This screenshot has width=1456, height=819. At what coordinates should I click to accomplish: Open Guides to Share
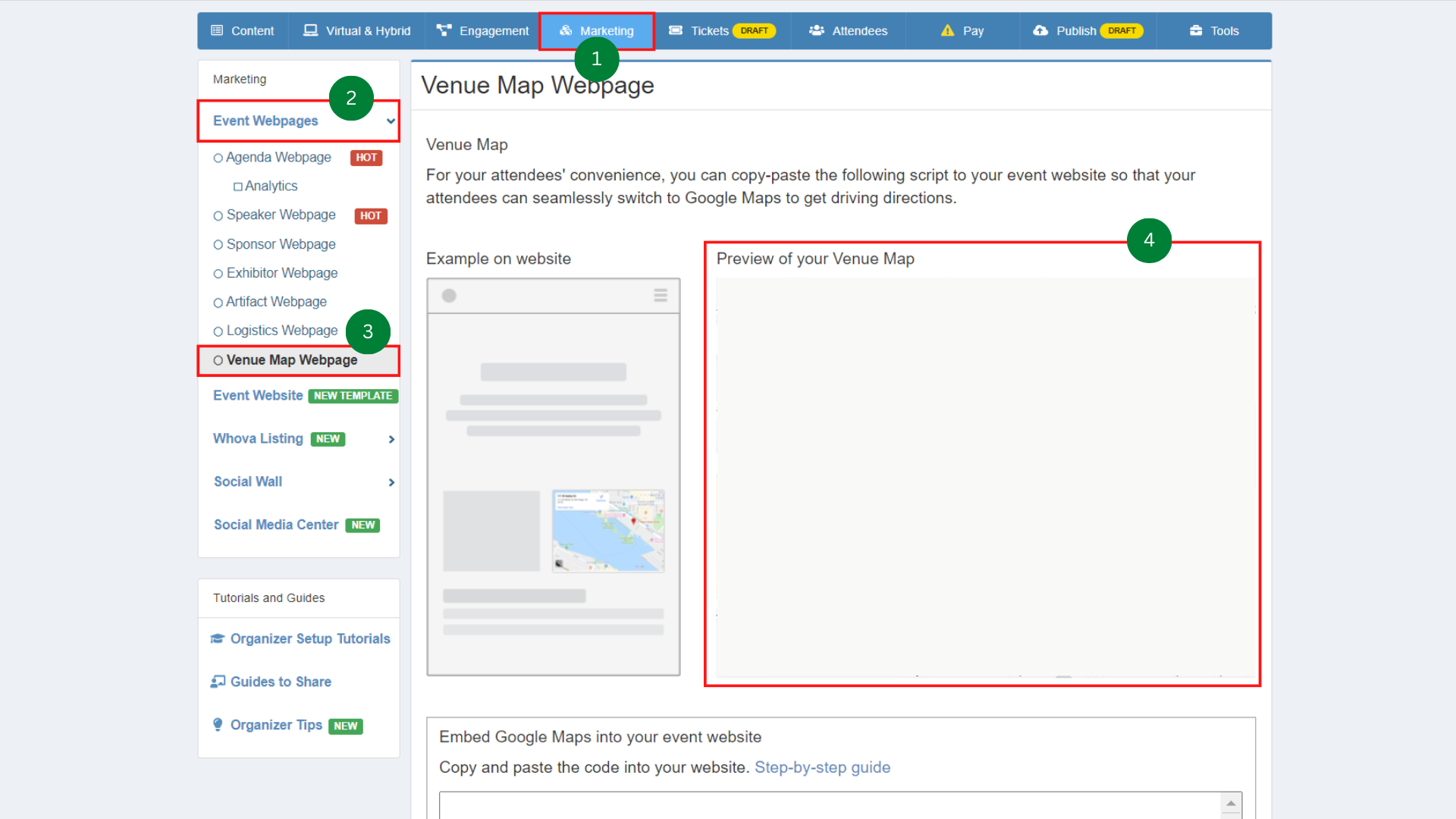pyautogui.click(x=281, y=682)
